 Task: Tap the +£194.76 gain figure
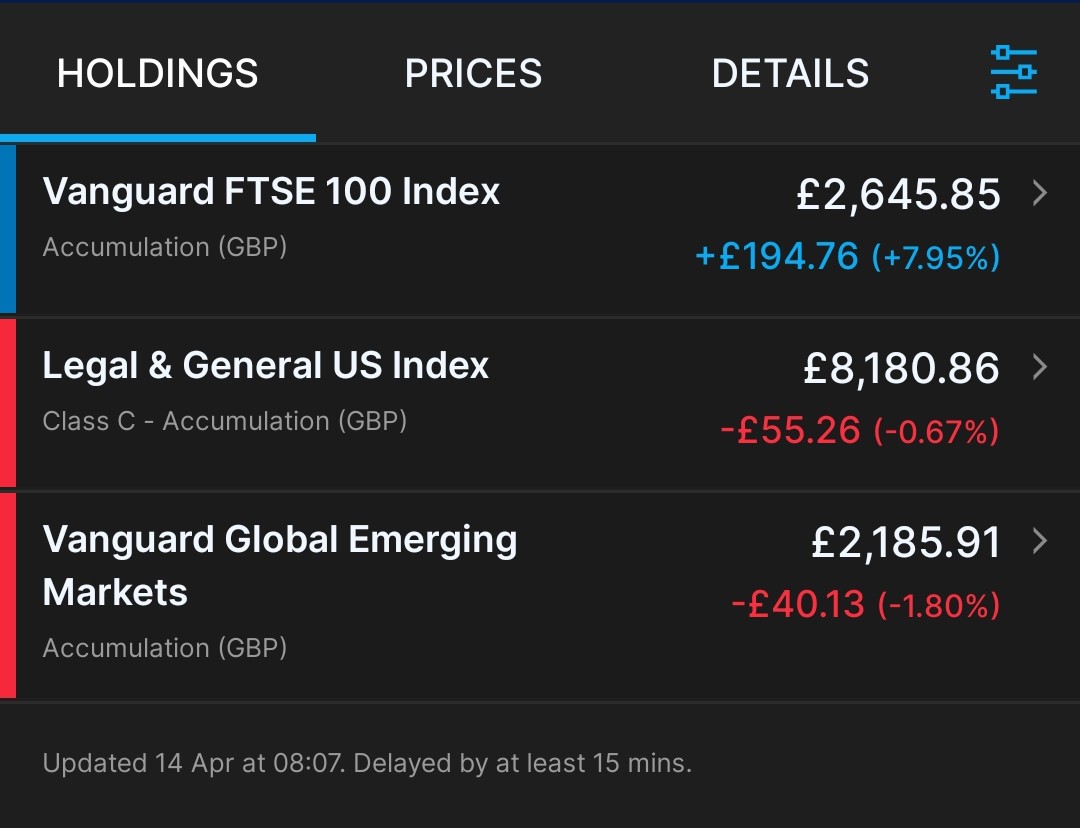777,256
